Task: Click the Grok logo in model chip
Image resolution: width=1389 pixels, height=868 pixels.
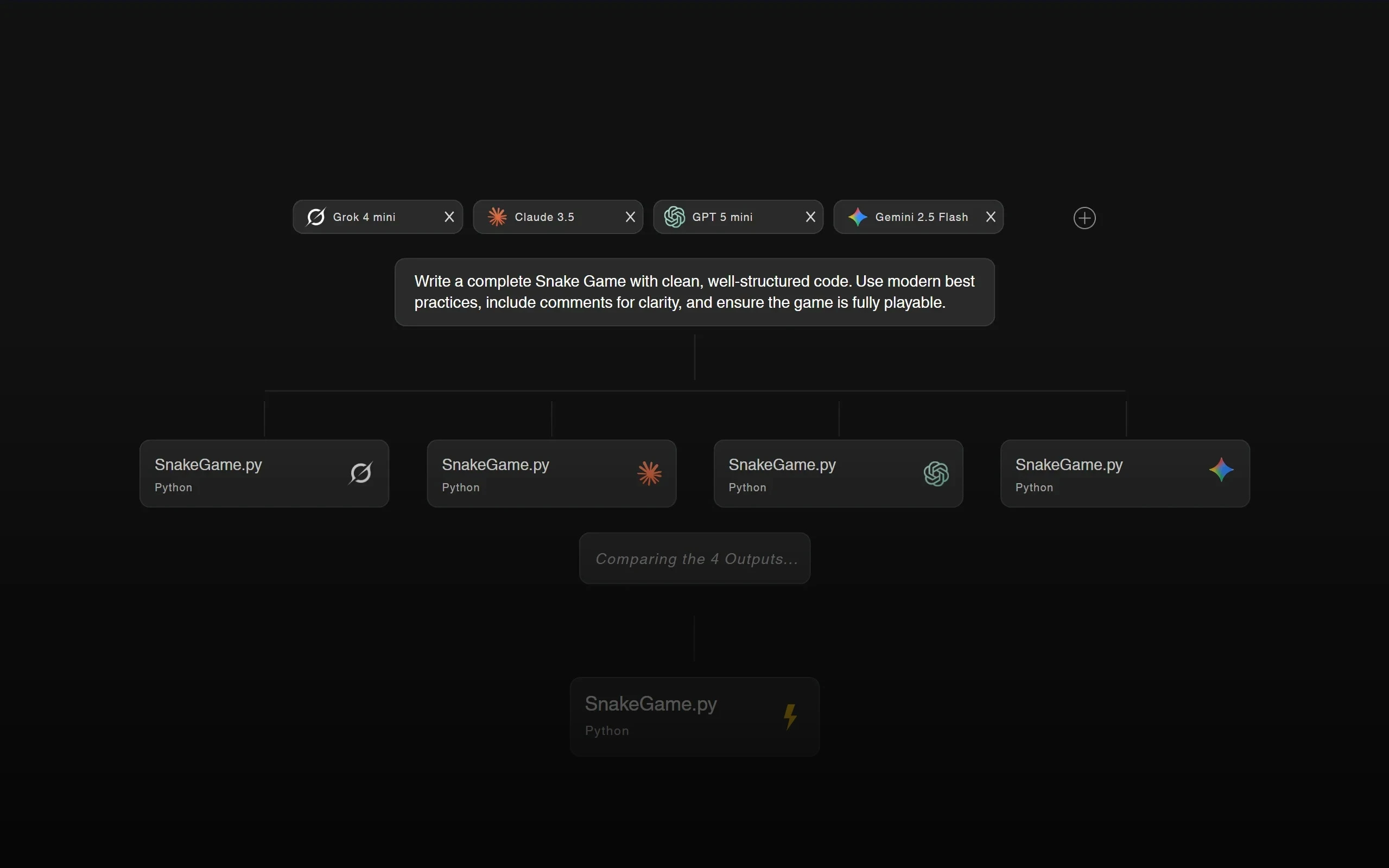Action: click(316, 217)
